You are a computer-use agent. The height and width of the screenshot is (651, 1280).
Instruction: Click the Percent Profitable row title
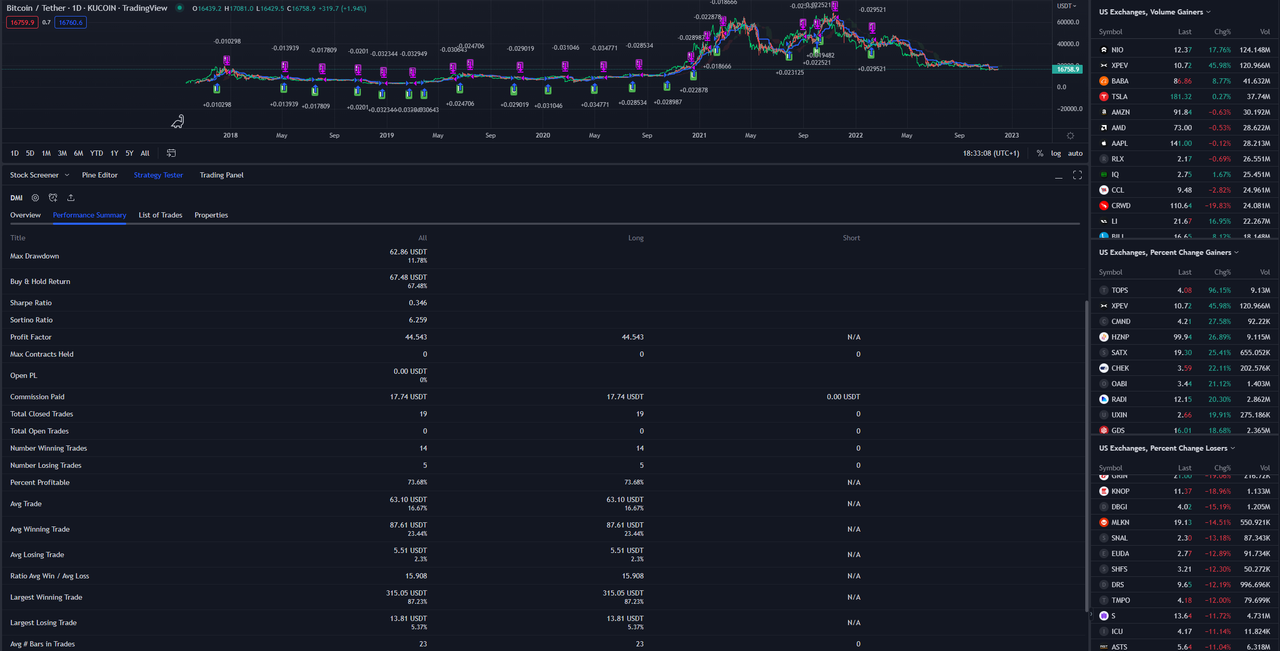click(38, 483)
